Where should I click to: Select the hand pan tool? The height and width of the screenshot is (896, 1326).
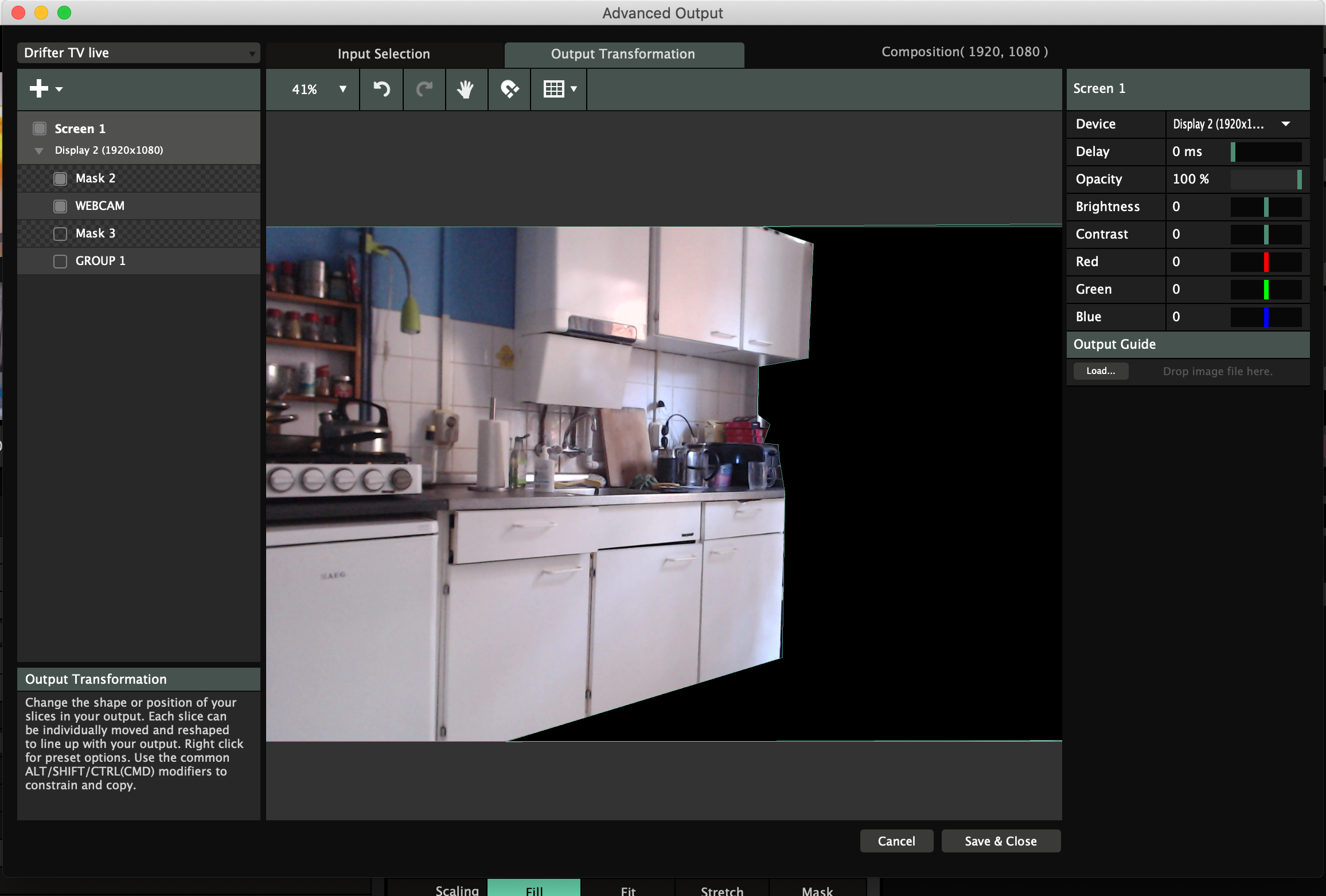coord(466,89)
